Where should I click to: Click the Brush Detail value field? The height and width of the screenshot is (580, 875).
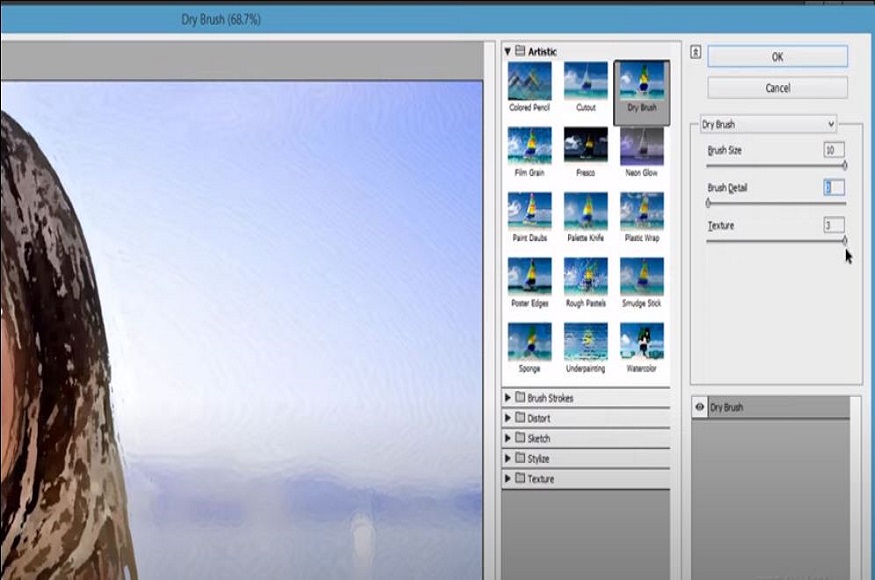(x=834, y=188)
